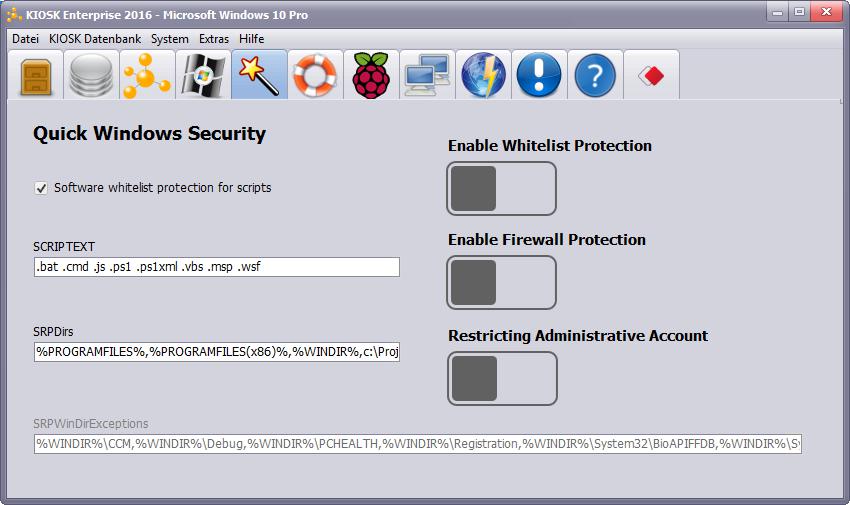Select the orange molecule network icon
Image resolution: width=850 pixels, height=505 pixels.
[147, 75]
